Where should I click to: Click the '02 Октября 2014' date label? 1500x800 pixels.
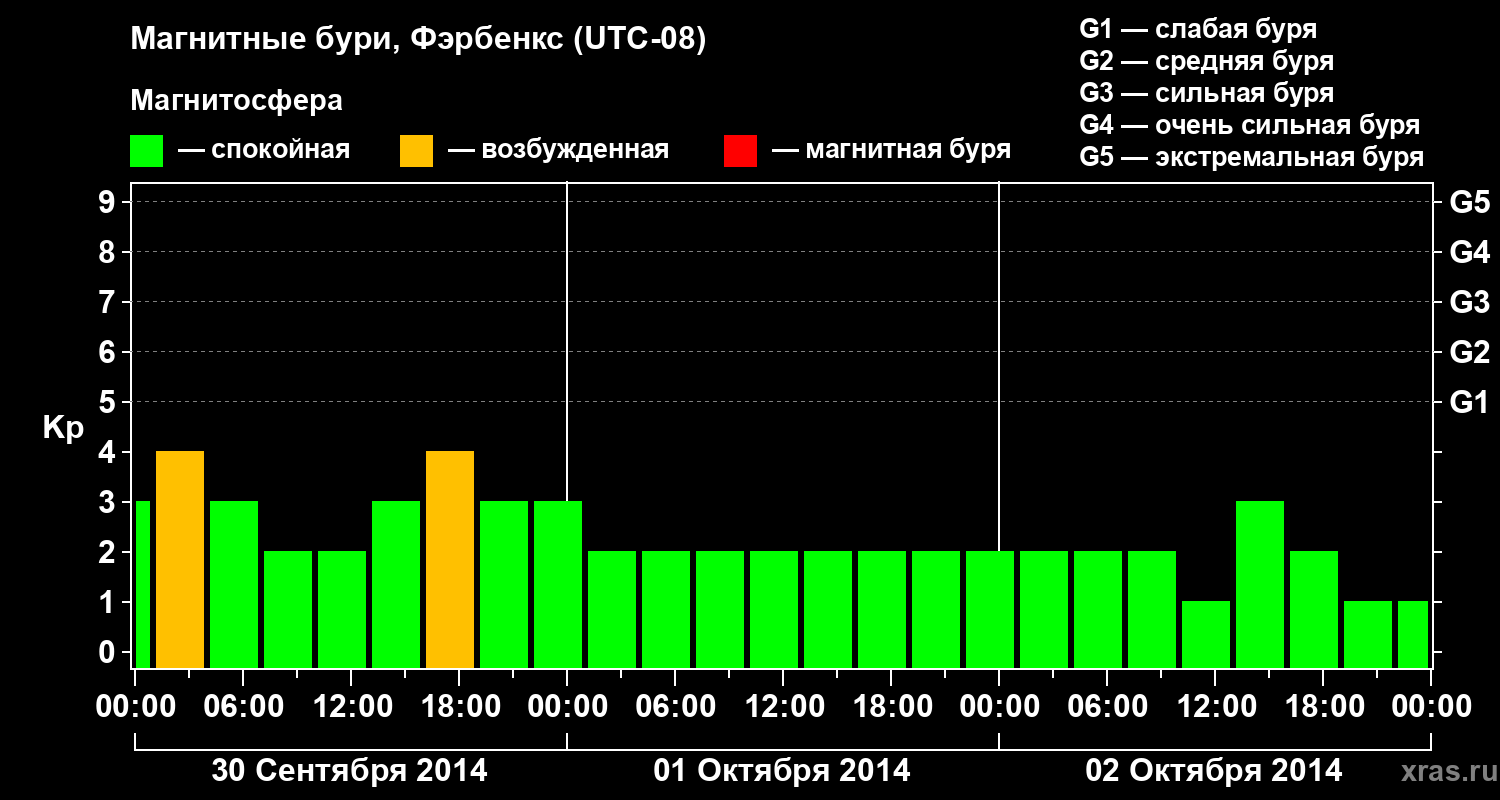[x=1214, y=771]
